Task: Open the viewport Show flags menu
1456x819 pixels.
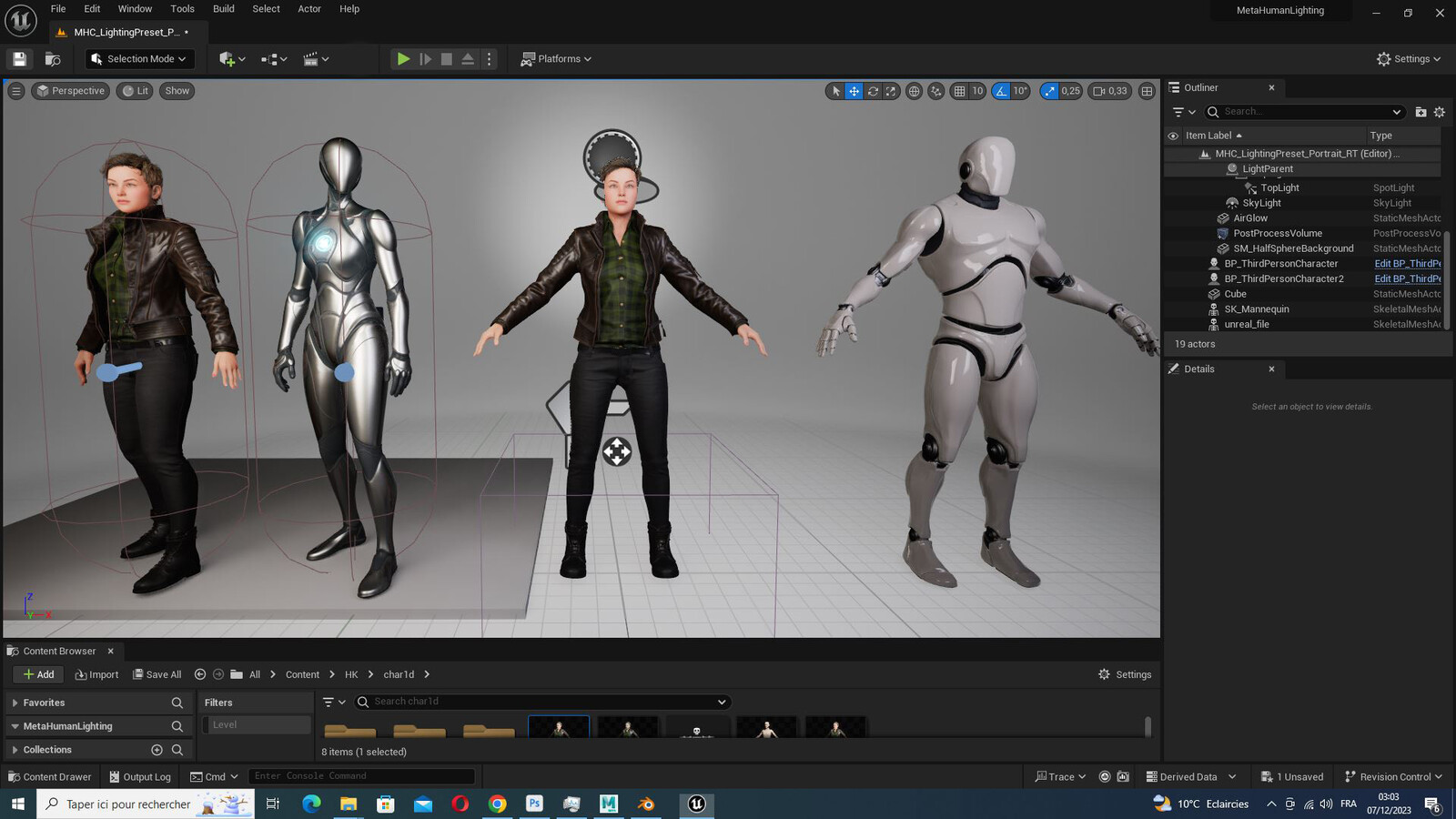Action: tap(177, 91)
